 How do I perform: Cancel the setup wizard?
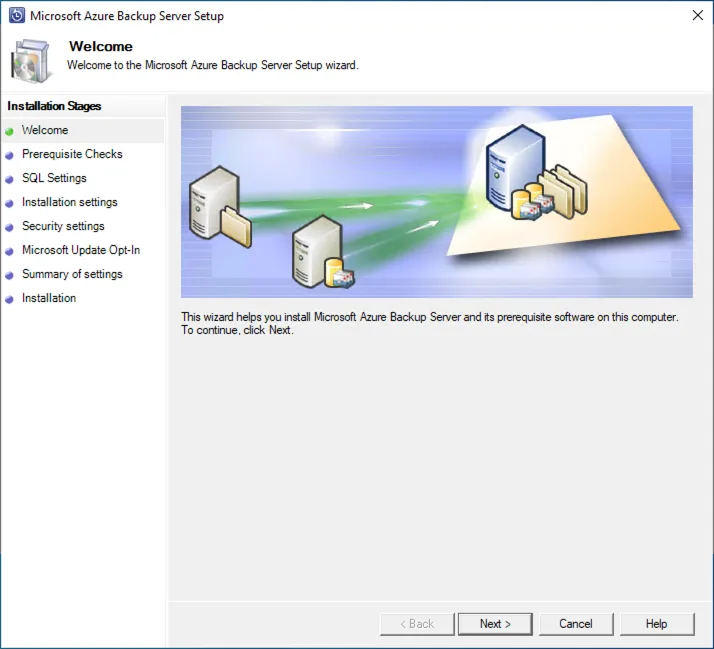pos(576,624)
